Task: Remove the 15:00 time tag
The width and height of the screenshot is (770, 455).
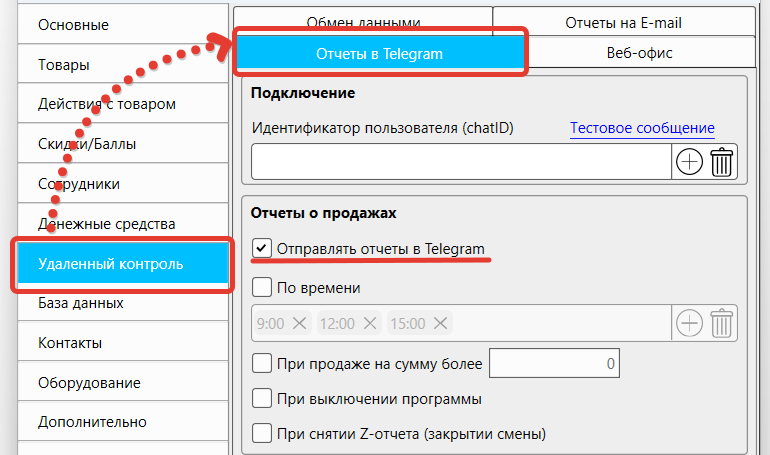Action: (441, 323)
